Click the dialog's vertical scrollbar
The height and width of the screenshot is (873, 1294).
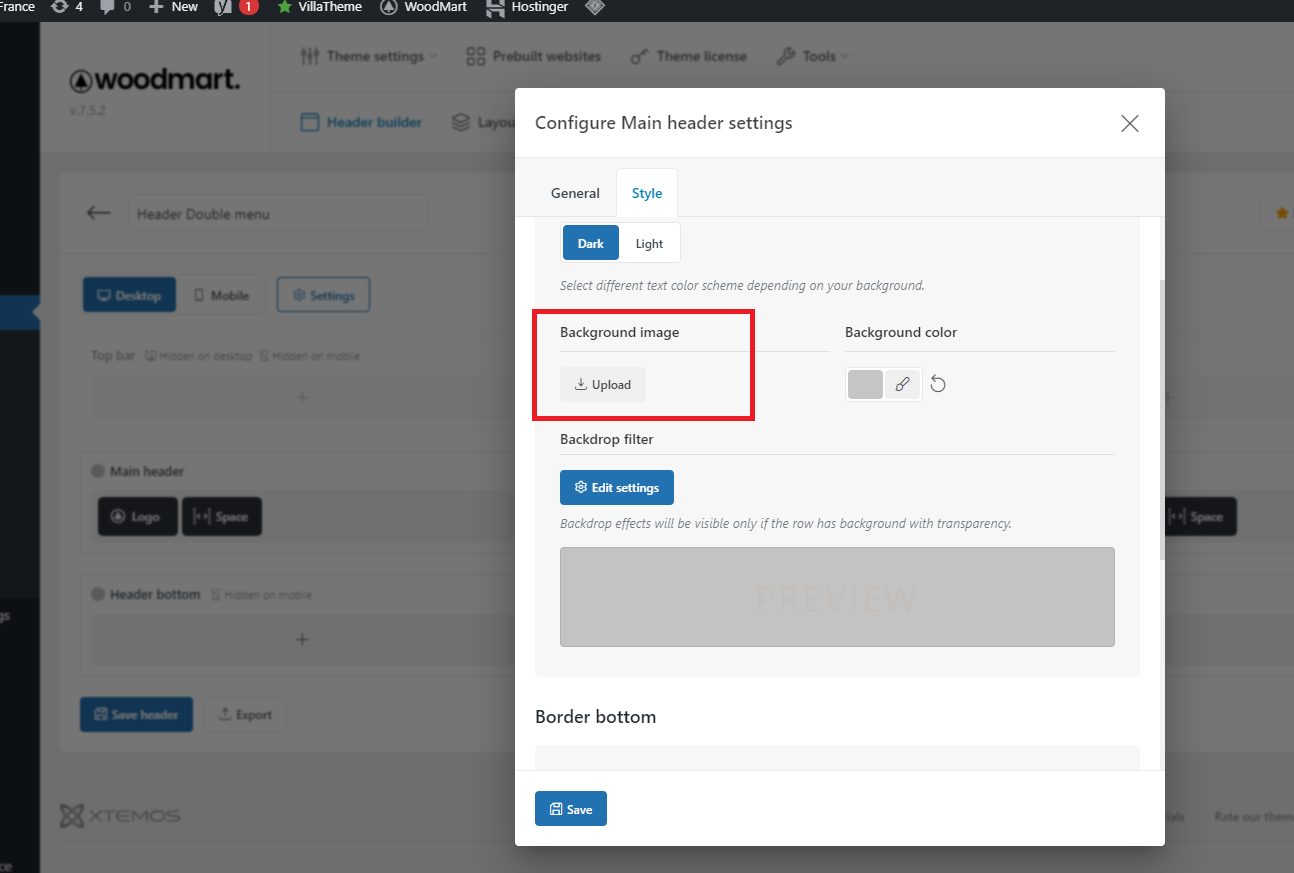point(1160,420)
